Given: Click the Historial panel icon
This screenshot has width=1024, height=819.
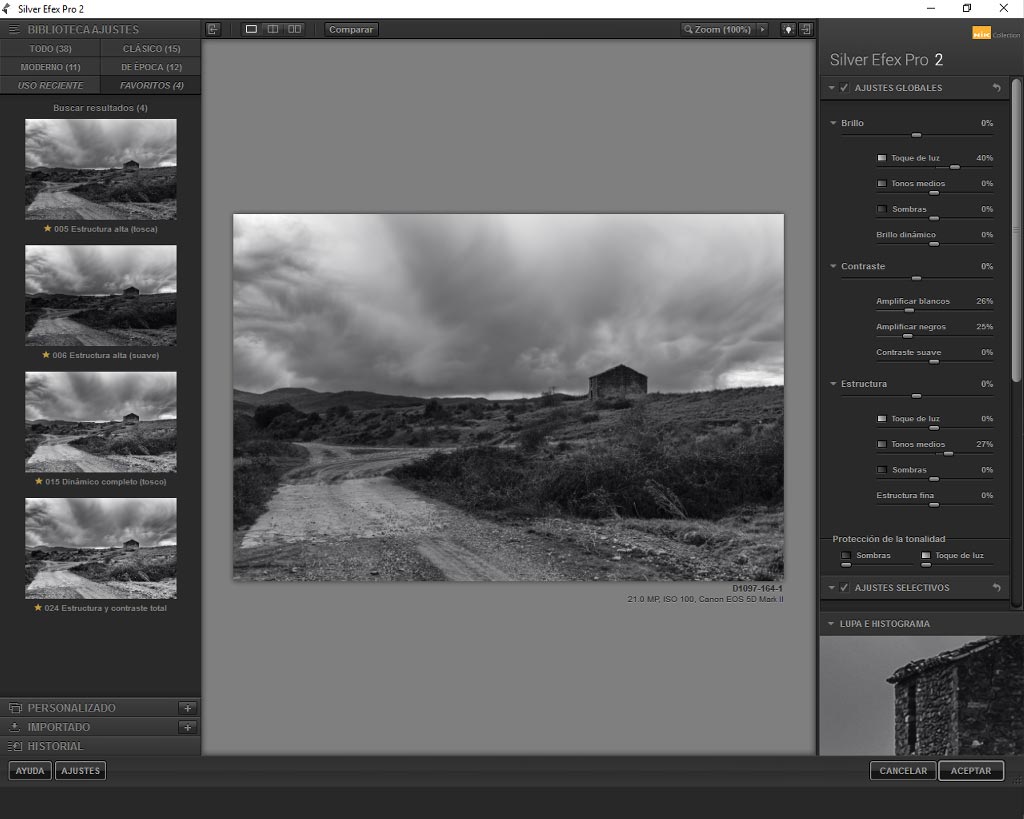Looking at the screenshot, I should [x=15, y=746].
